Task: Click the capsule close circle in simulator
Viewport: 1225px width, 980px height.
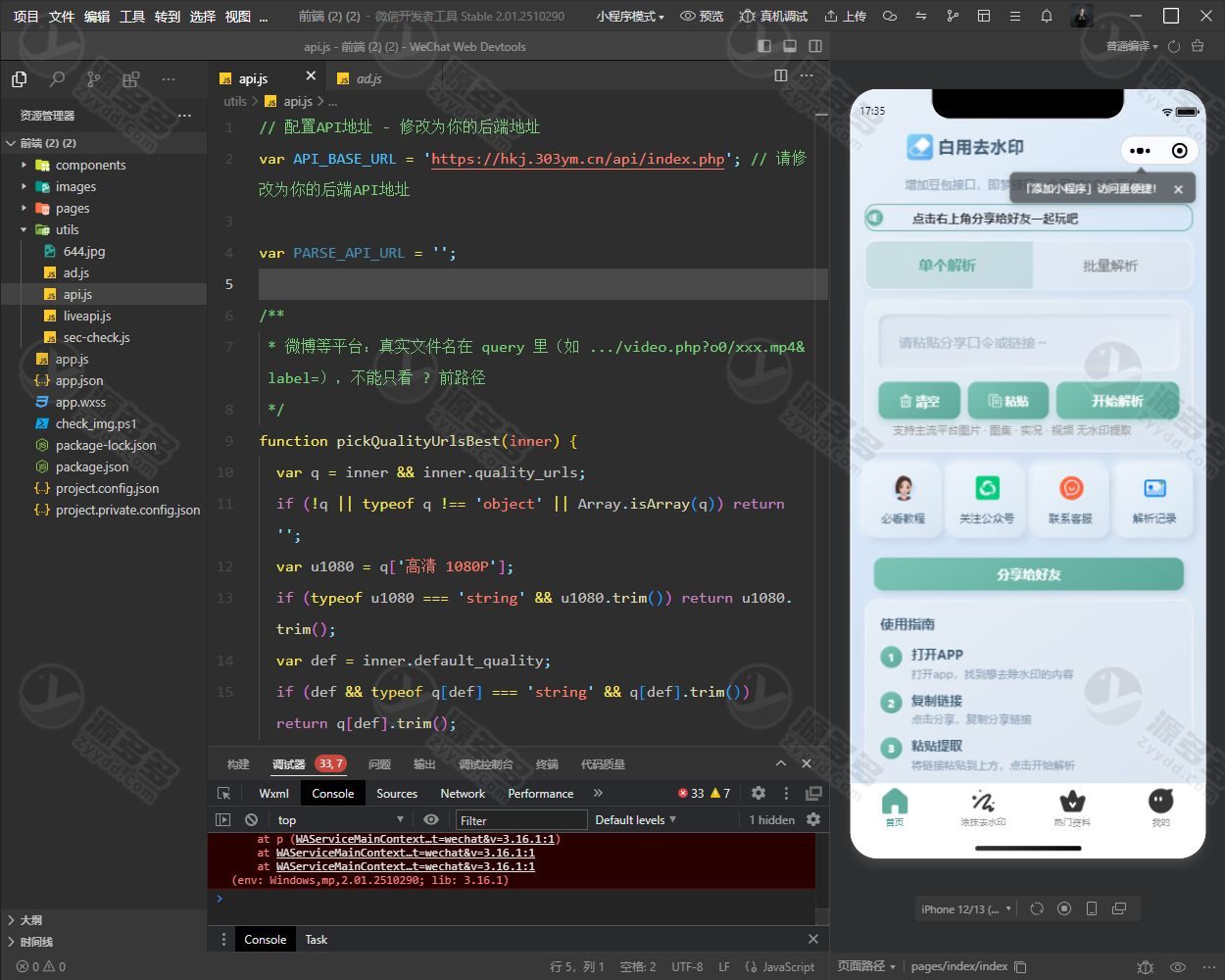Action: (x=1180, y=151)
